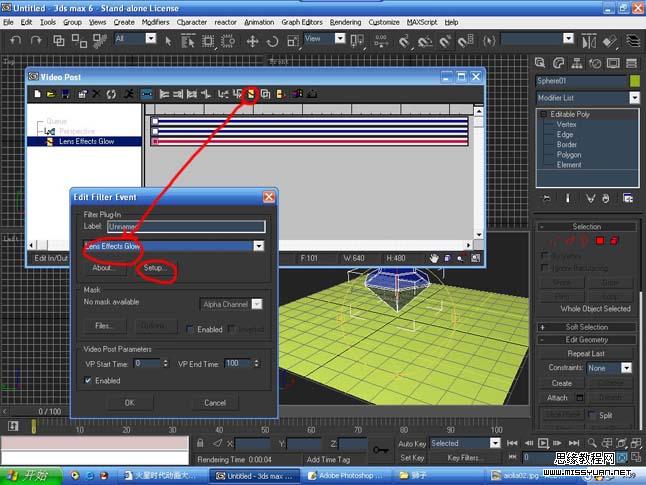Click Execute Sequence running-man icon
Image resolution: width=646 pixels, height=485 pixels.
(x=129, y=94)
